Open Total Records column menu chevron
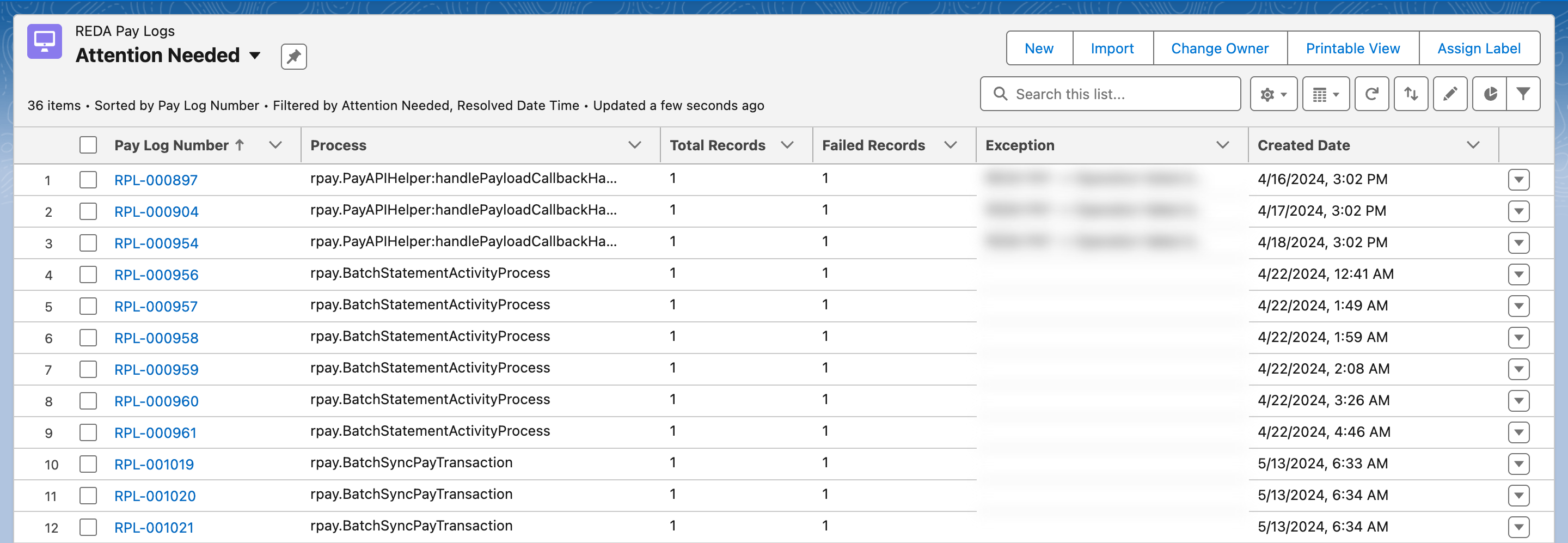1568x543 pixels. point(787,145)
